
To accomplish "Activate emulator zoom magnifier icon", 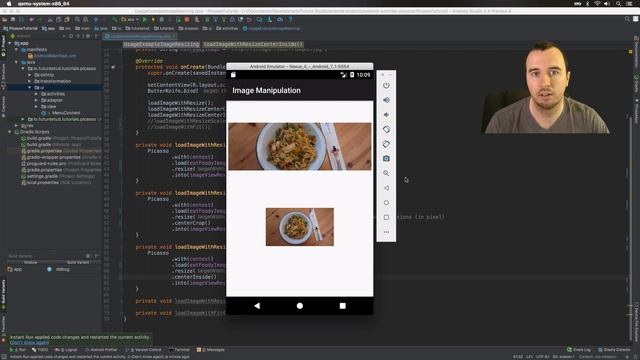I will point(386,173).
